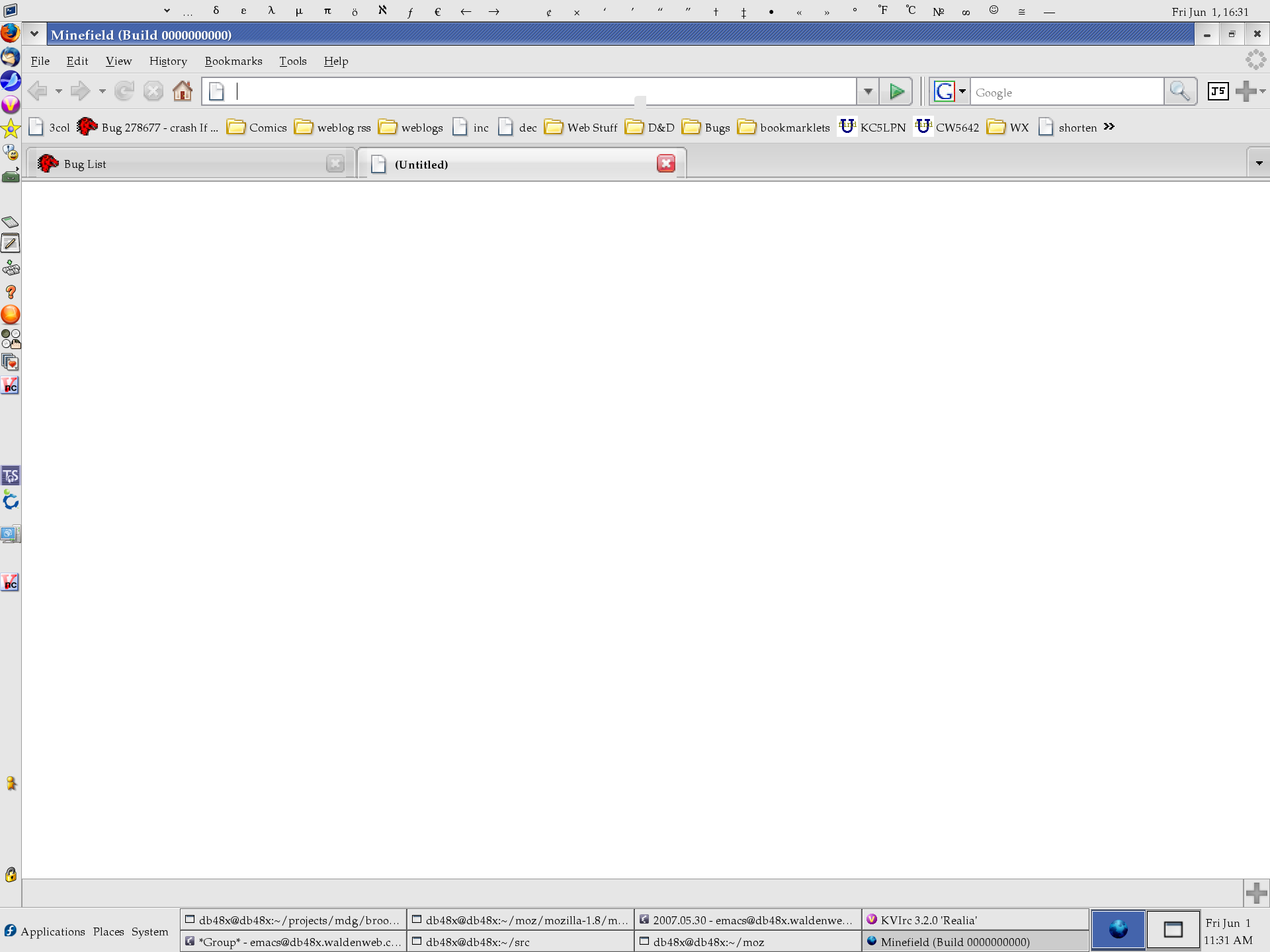Open the inc bookmarklet
This screenshot has width=1270, height=952.
pyautogui.click(x=471, y=127)
